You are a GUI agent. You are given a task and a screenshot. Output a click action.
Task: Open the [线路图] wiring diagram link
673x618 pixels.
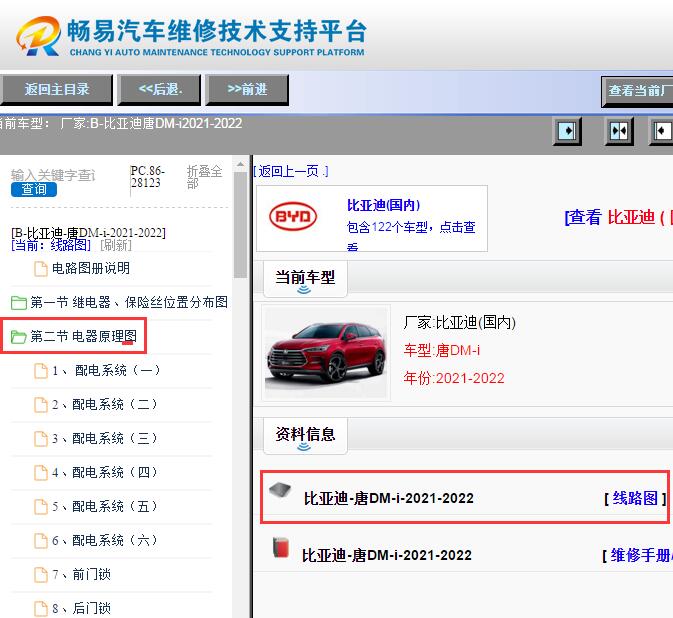coord(635,499)
